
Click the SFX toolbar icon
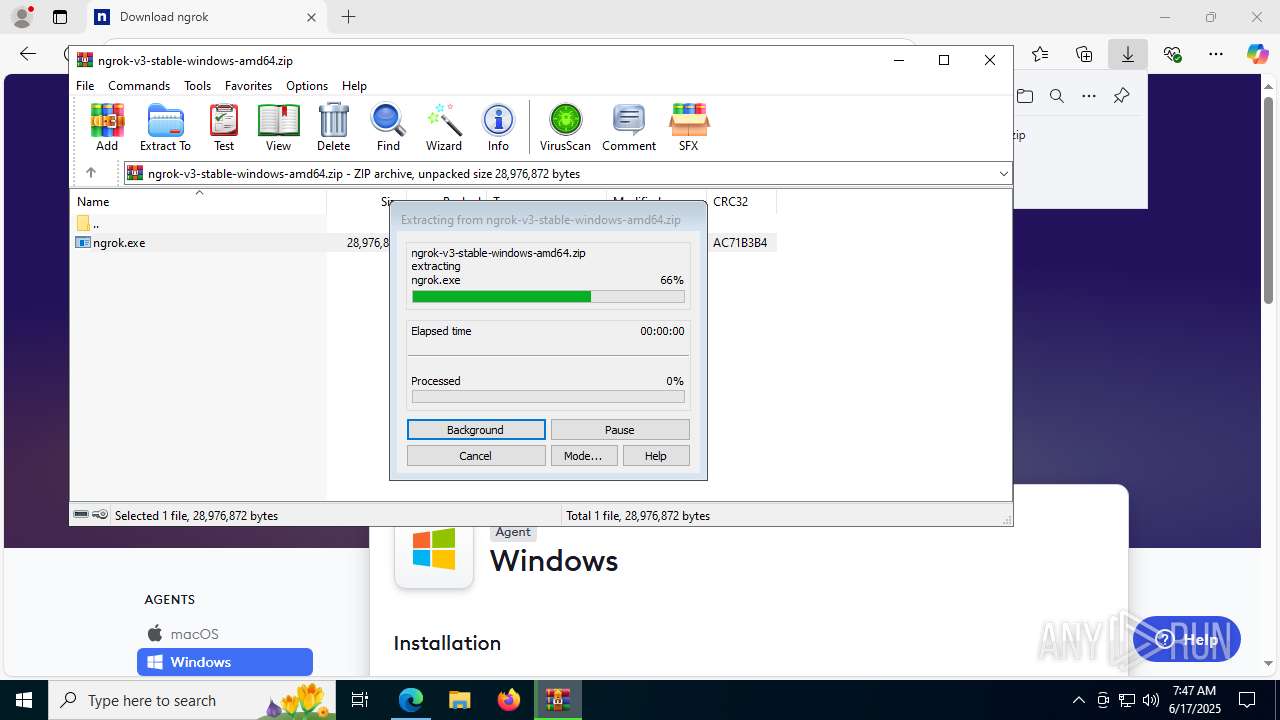click(688, 127)
